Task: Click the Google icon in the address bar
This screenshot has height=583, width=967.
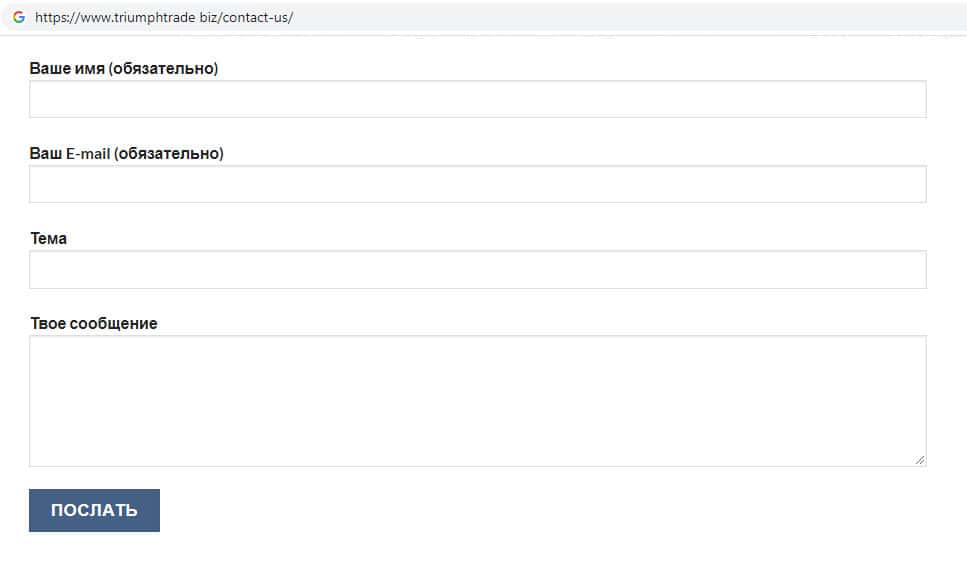Action: pos(19,17)
